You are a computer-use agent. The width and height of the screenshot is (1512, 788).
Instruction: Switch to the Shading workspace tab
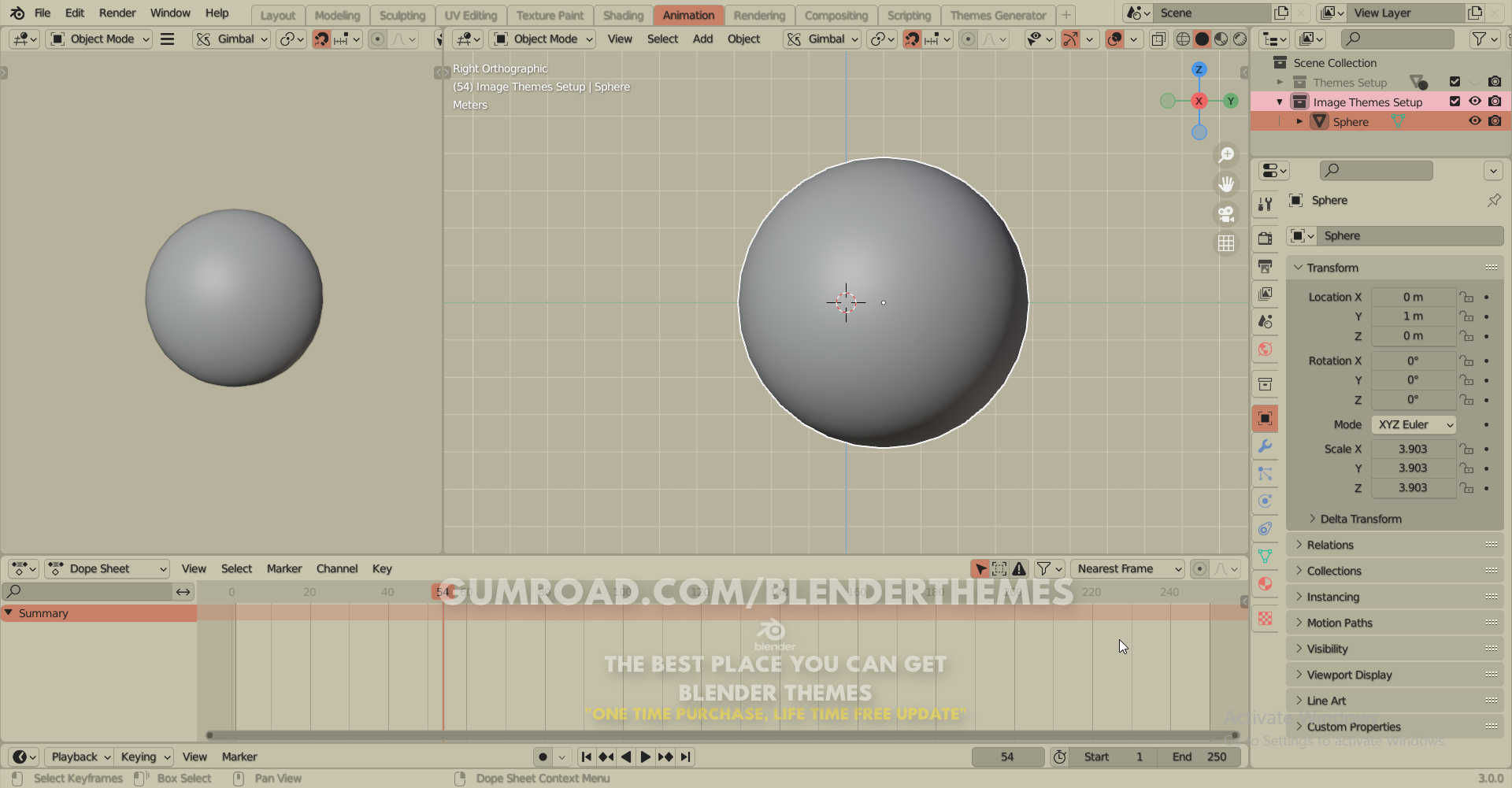(x=623, y=15)
